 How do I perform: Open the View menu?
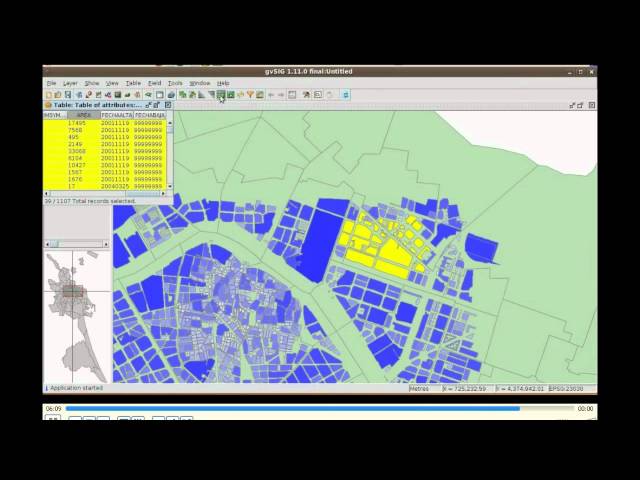click(112, 83)
